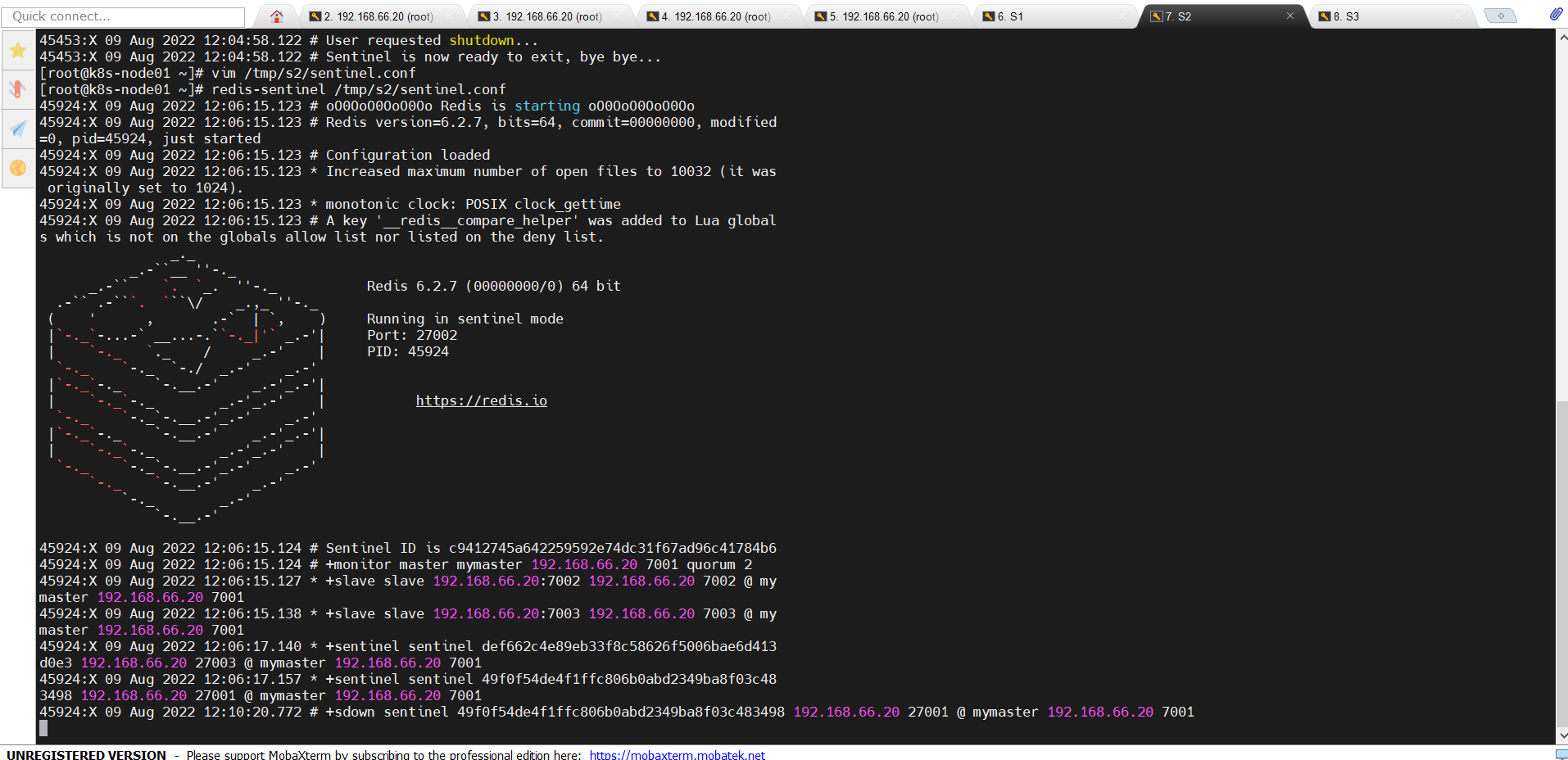This screenshot has height=760, width=1568.
Task: Click the terminal scrollbar down arrow
Action: [x=1561, y=735]
